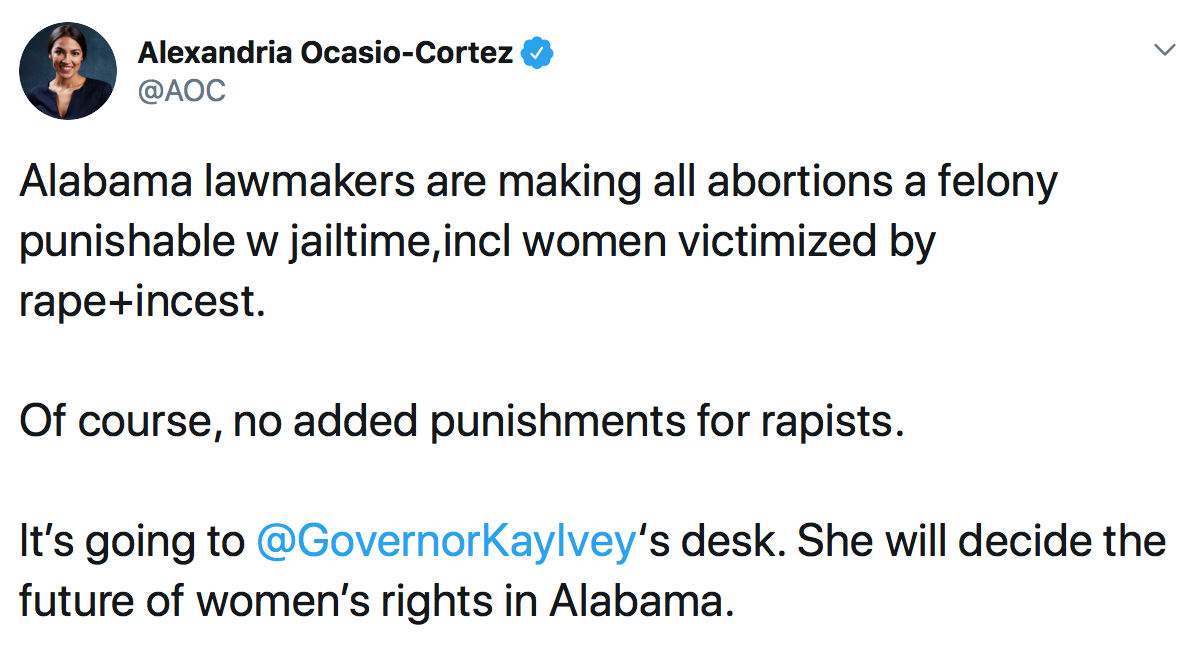Click the text 'It's going to'
Image resolution: width=1196 pixels, height=672 pixels.
pyautogui.click(x=132, y=542)
